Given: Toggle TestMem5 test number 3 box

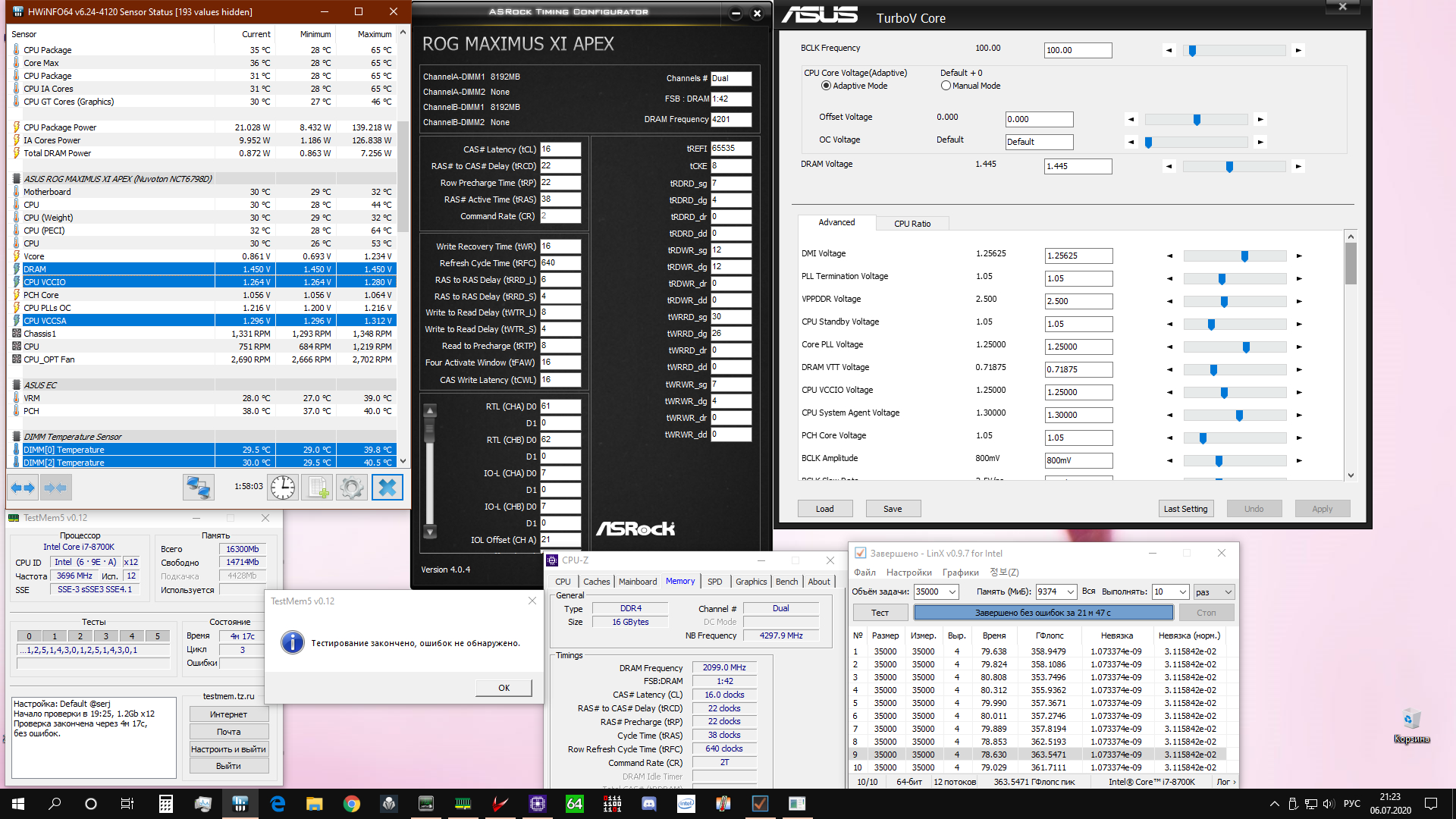Looking at the screenshot, I should (106, 636).
